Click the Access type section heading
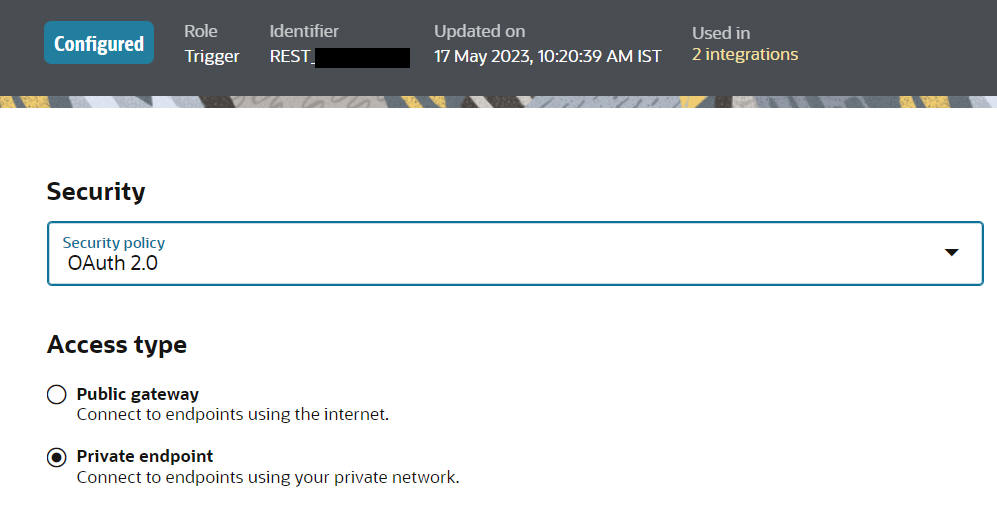Screen dimensions: 997x513 point(117,344)
